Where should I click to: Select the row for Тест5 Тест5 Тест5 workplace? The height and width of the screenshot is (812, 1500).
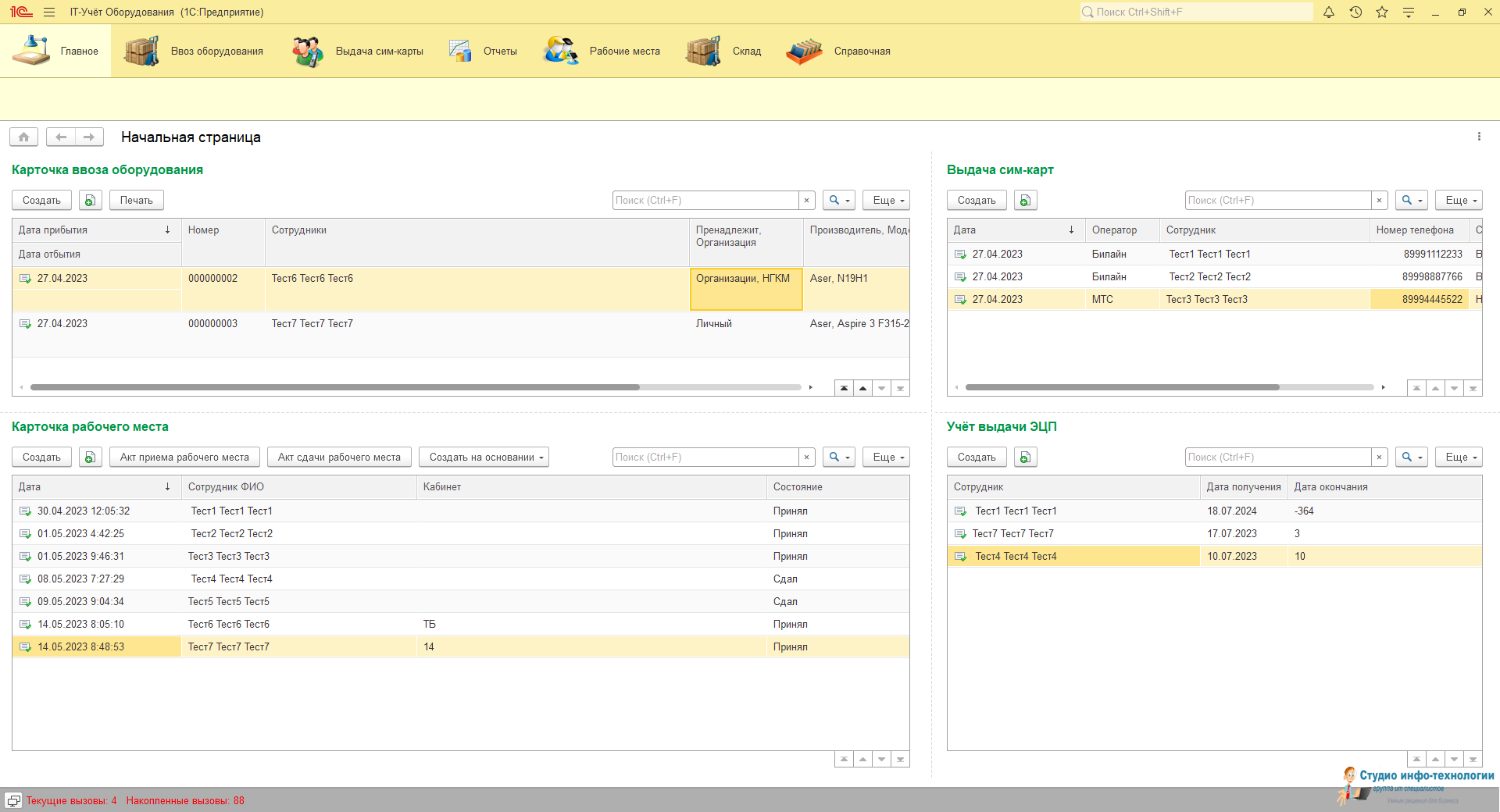click(x=229, y=602)
